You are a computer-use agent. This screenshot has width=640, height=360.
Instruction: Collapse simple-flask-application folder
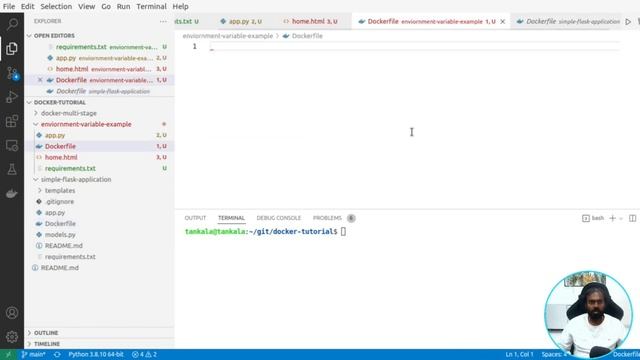(x=76, y=180)
